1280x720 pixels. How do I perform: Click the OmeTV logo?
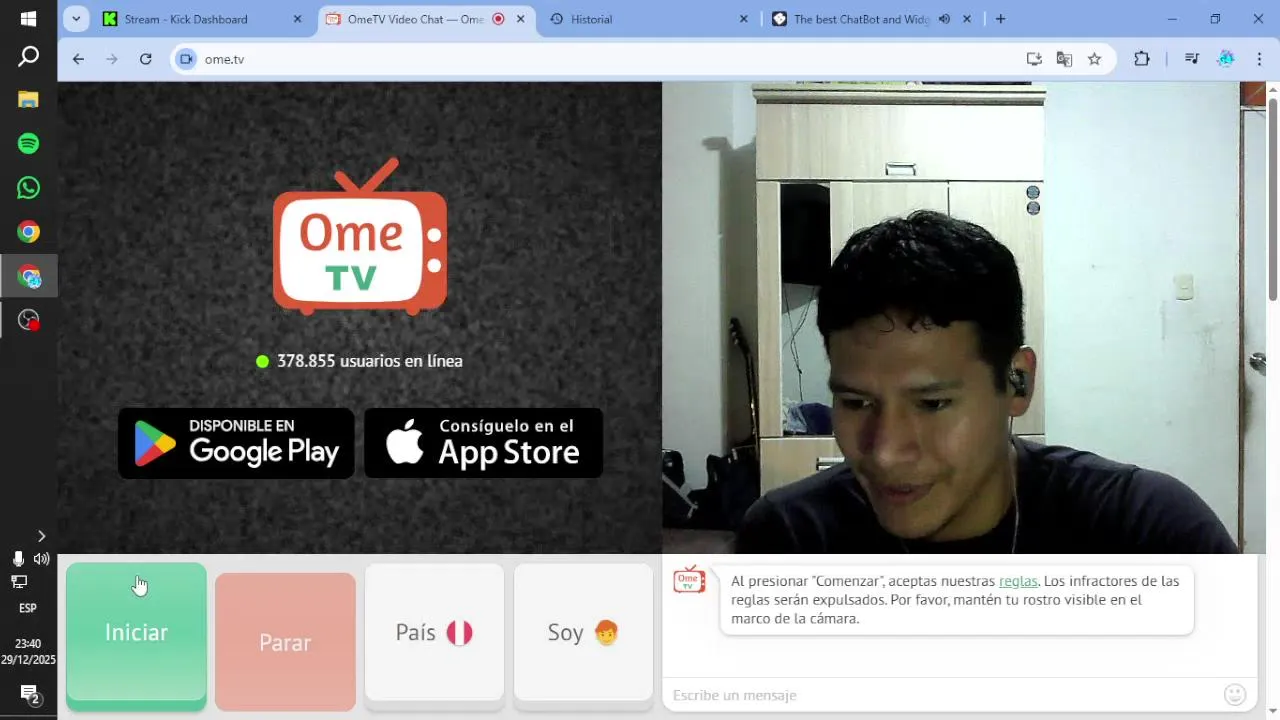[x=360, y=236]
